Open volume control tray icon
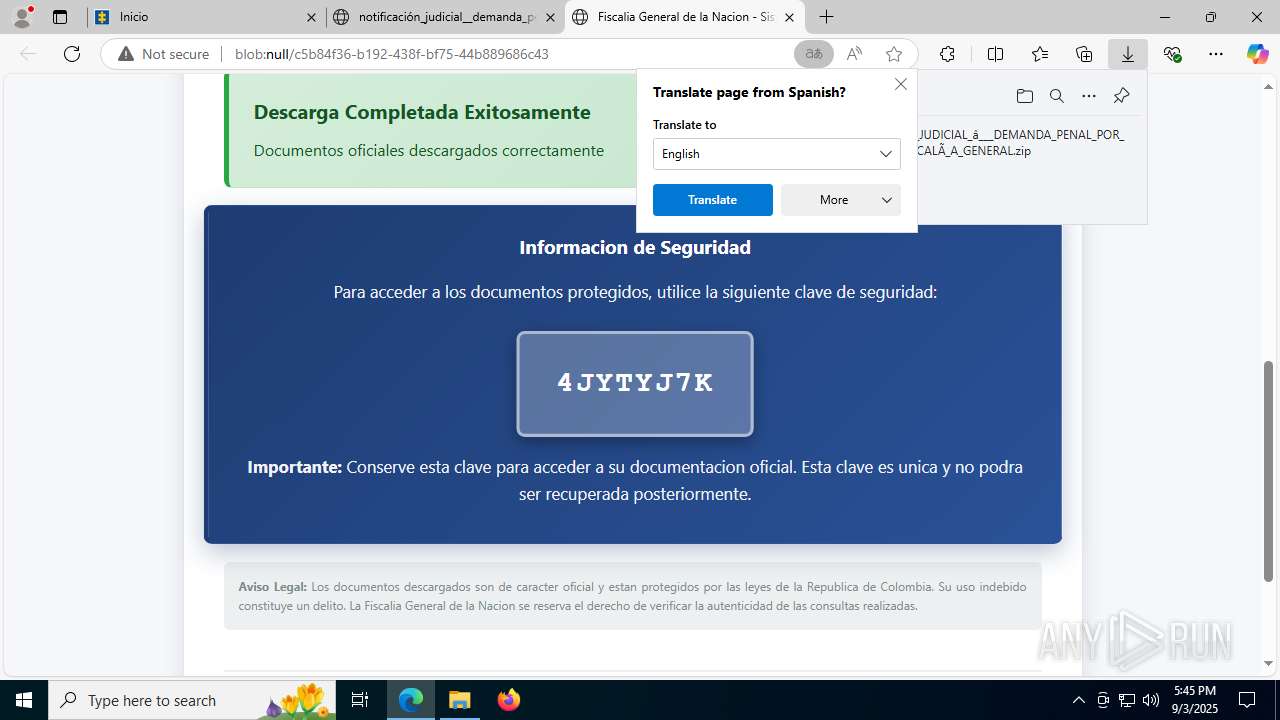The width and height of the screenshot is (1280, 720). click(x=1151, y=700)
